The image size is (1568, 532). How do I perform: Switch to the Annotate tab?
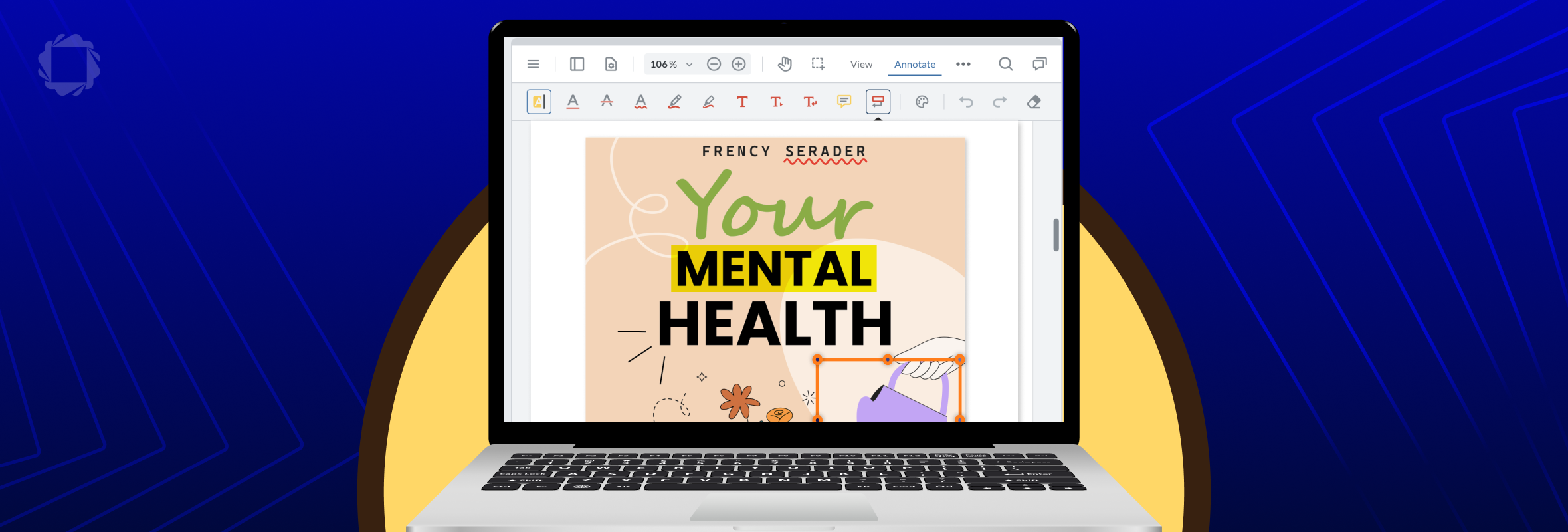click(915, 65)
